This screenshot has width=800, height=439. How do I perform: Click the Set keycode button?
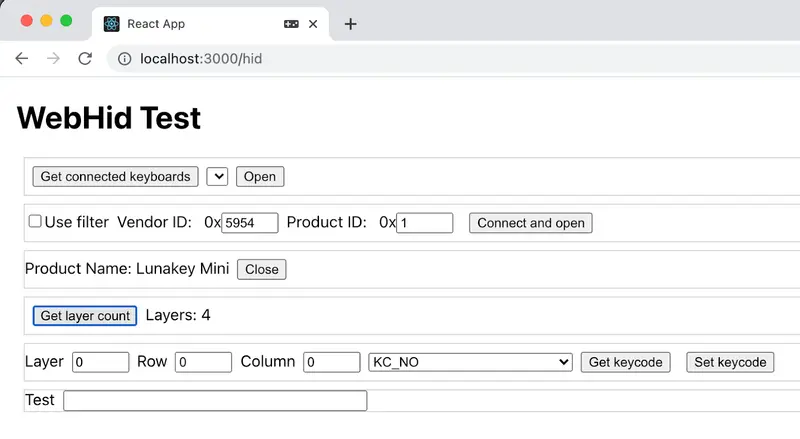pyautogui.click(x=730, y=362)
